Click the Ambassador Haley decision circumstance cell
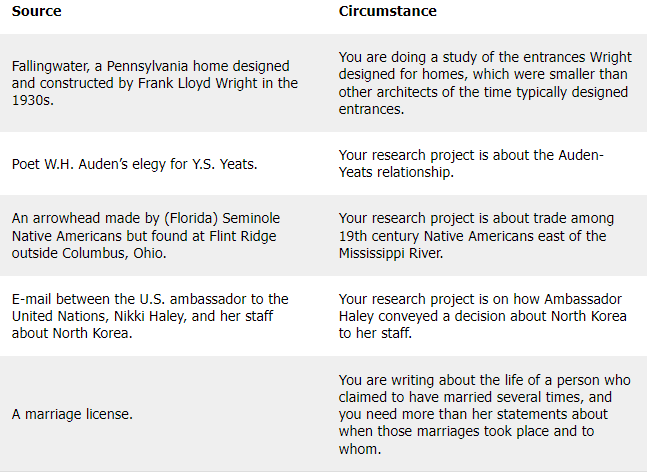 [483, 316]
